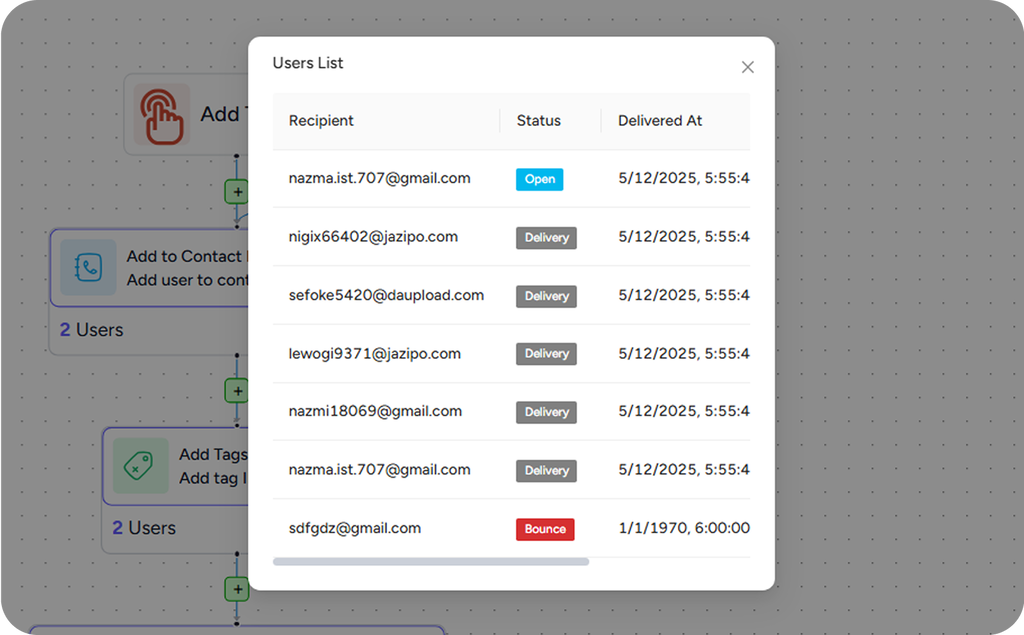The width and height of the screenshot is (1024, 635).
Task: Click 2 Users under Add to Contact node
Action: [91, 330]
